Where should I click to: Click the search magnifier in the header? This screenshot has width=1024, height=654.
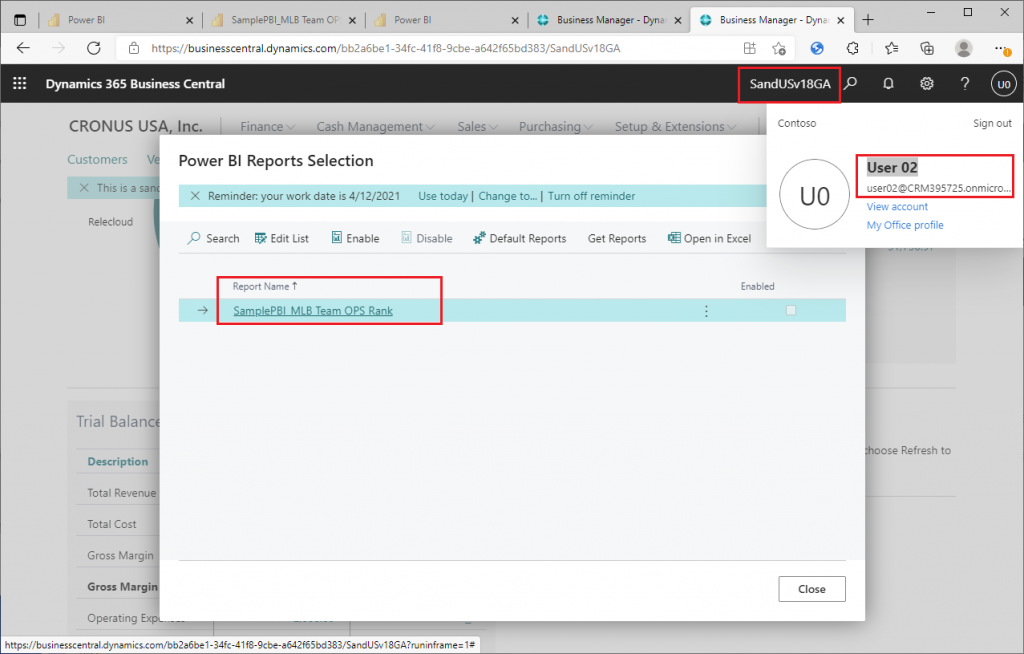click(x=851, y=84)
